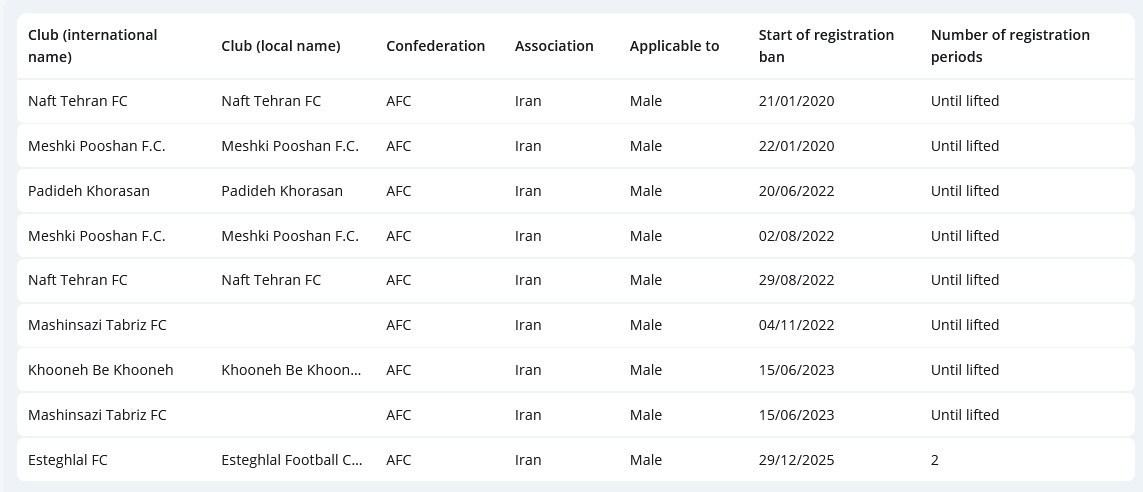Click the truncated "Khooneh Be Khoon…" local name
The image size is (1143, 492).
(x=292, y=370)
